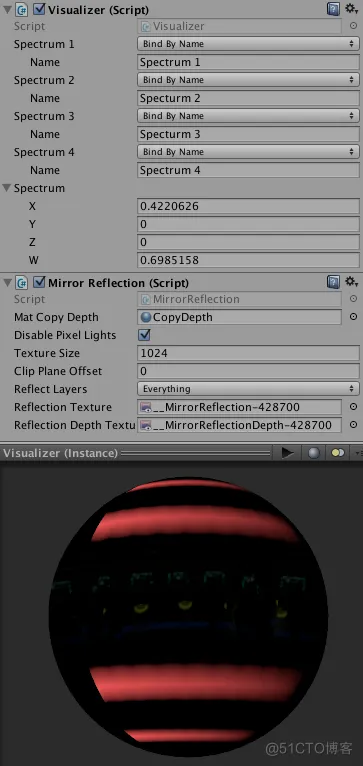Edit the Name field containing Spectrum 1

[x=248, y=62]
